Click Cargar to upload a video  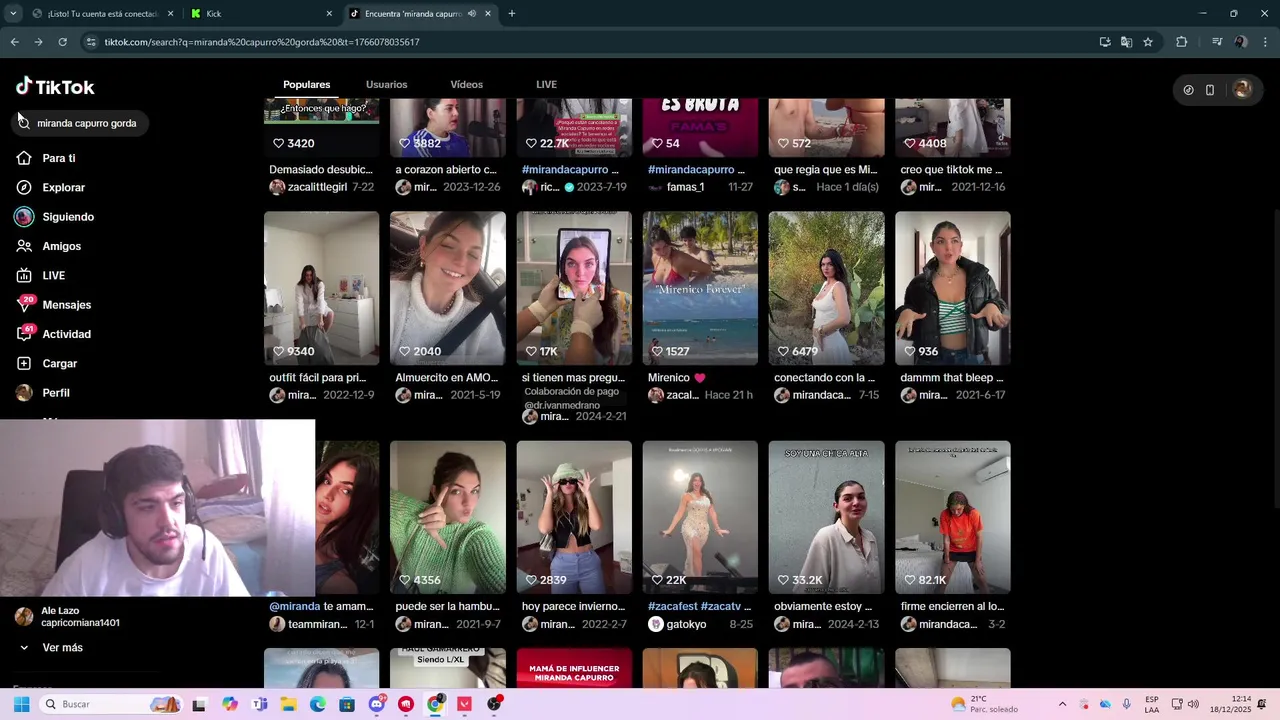point(47,363)
